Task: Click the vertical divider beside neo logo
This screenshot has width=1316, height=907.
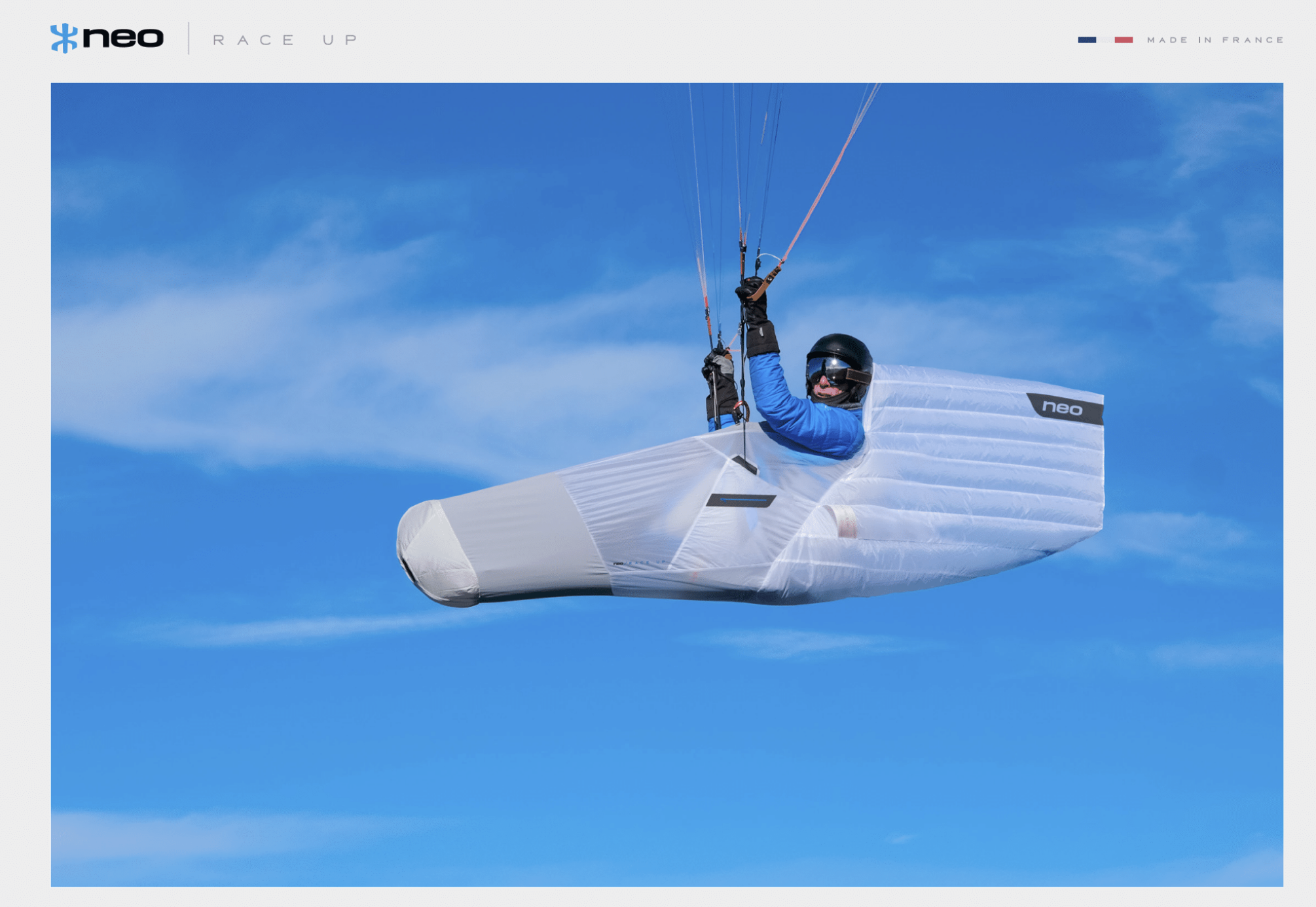Action: click(189, 39)
